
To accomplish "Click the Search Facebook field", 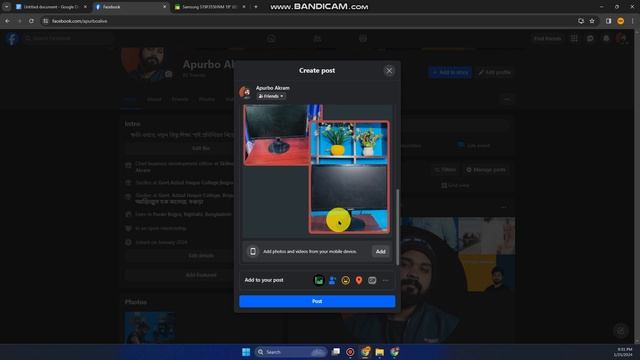I will point(68,38).
